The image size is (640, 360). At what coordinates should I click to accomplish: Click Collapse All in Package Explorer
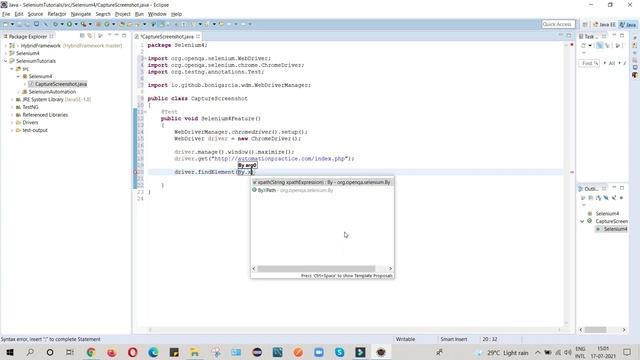82,36
